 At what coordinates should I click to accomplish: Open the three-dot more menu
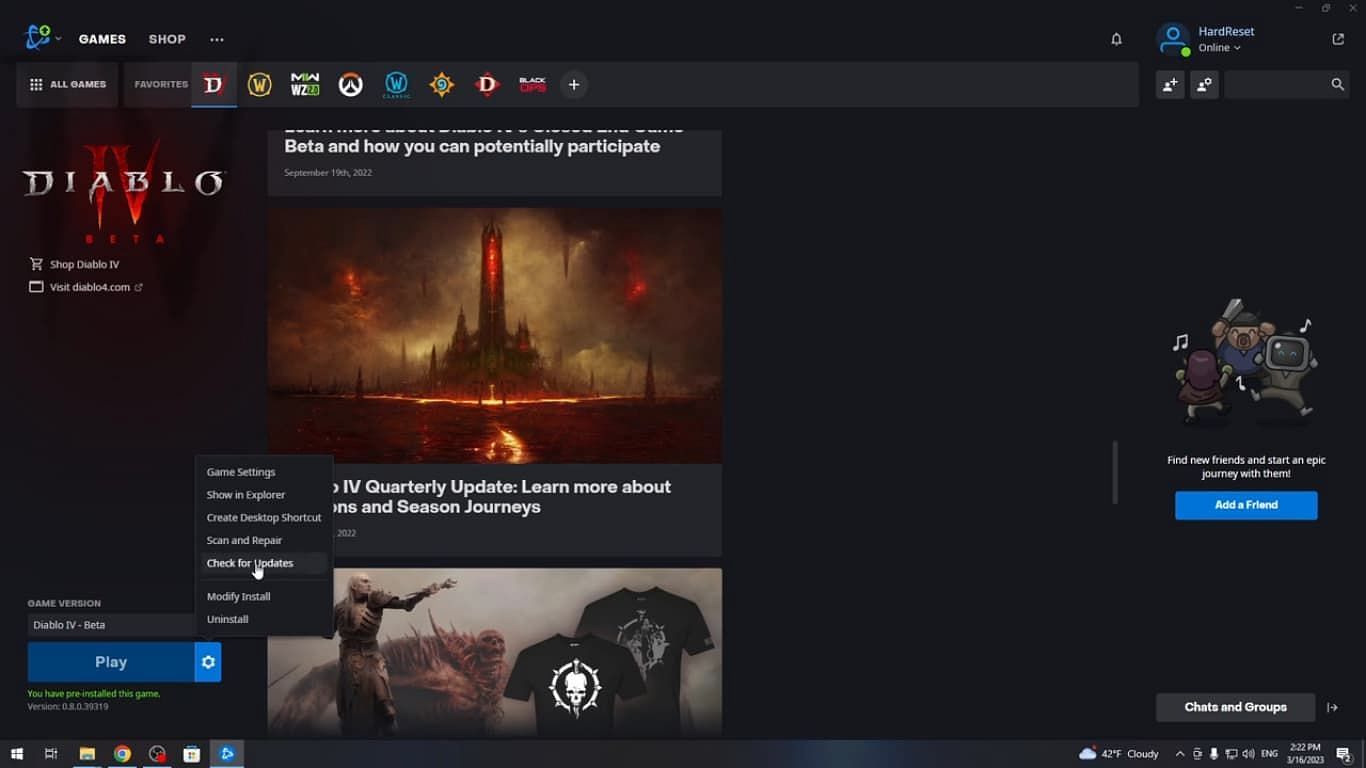tap(217, 39)
